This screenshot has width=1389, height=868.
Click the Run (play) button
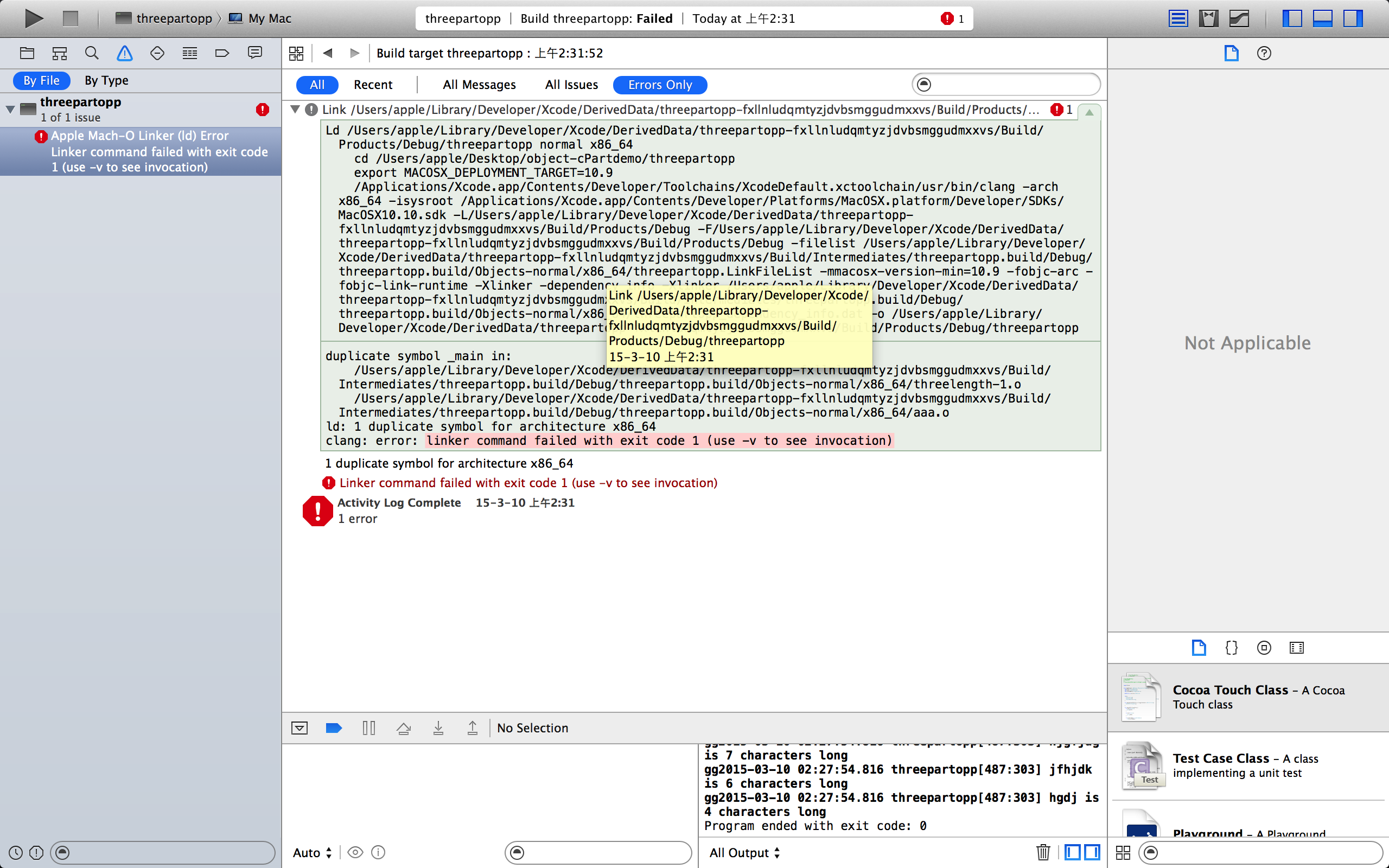point(34,18)
